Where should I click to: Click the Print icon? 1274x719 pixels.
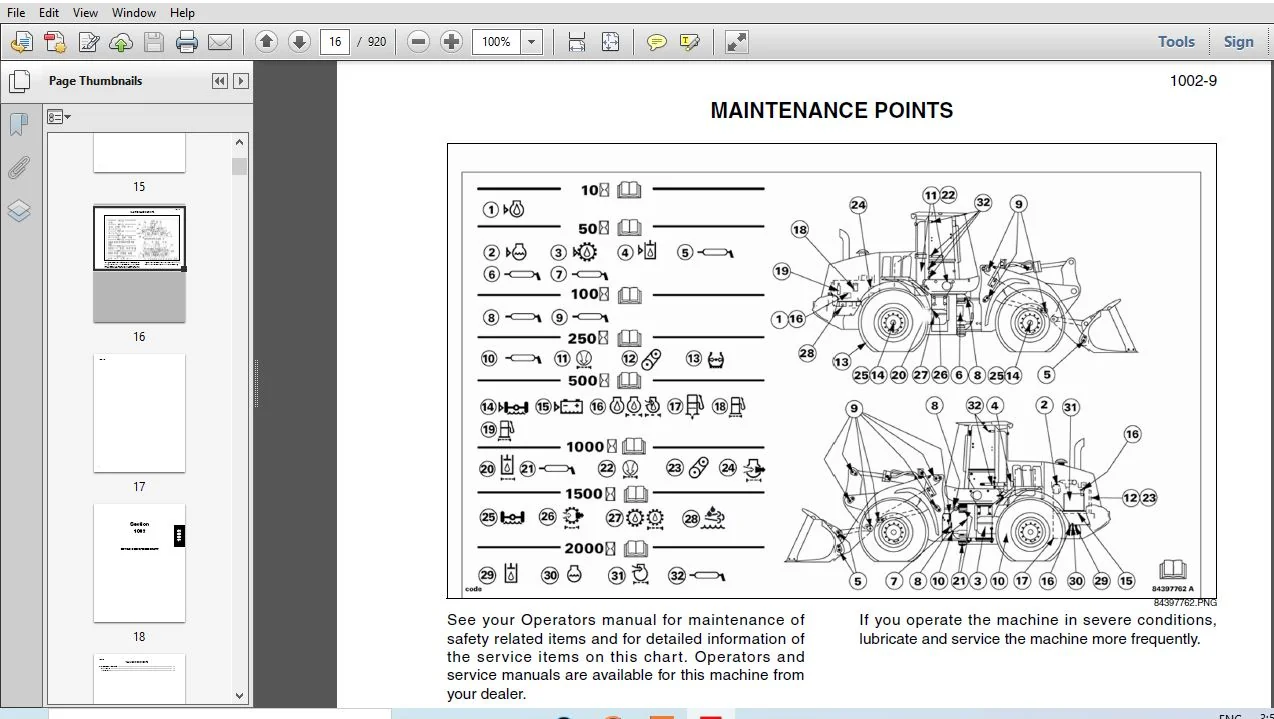[x=187, y=42]
